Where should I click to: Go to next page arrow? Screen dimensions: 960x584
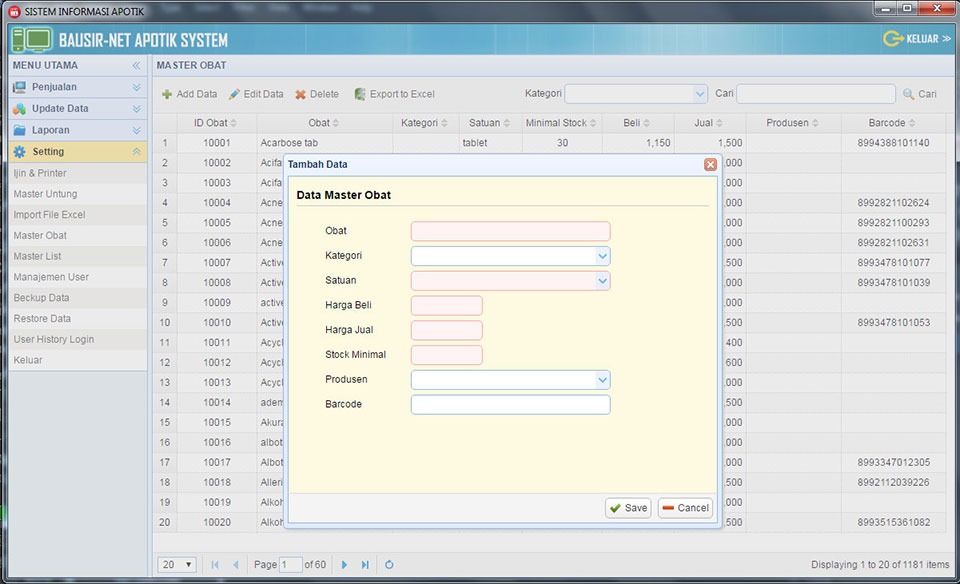pos(344,565)
